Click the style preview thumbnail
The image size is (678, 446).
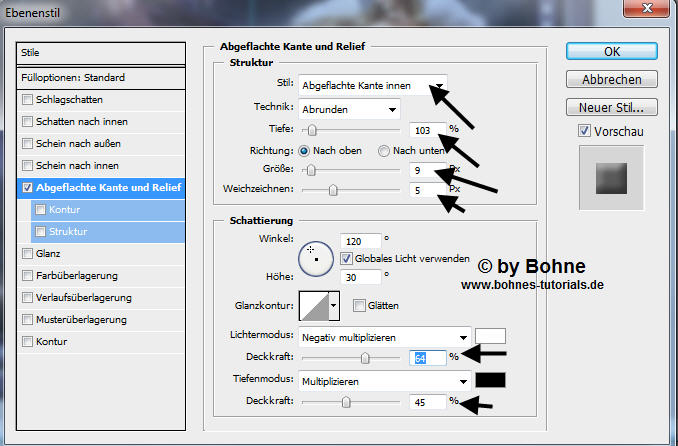[611, 178]
